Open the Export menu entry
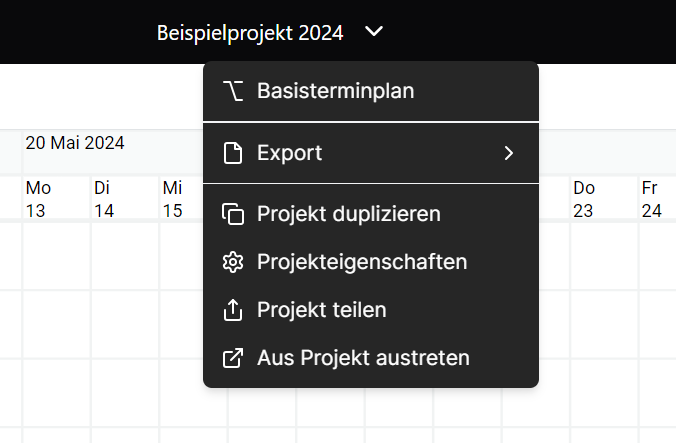The height and width of the screenshot is (443, 676). click(371, 153)
